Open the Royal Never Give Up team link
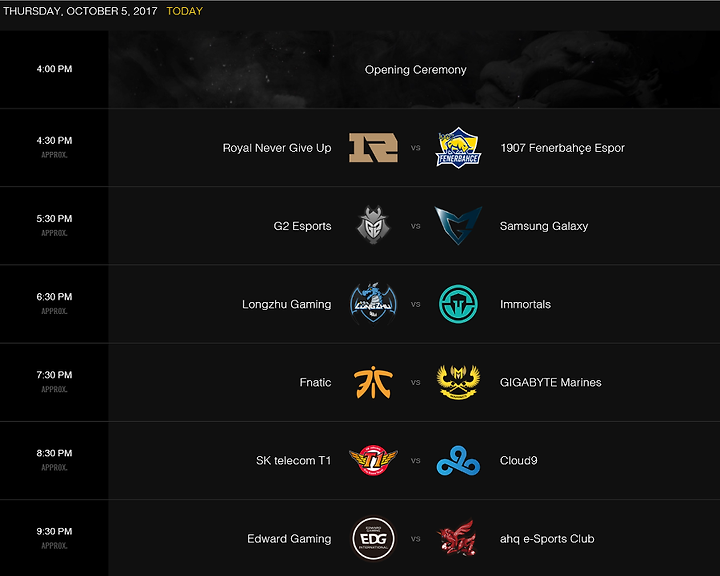The width and height of the screenshot is (720, 576). [277, 148]
